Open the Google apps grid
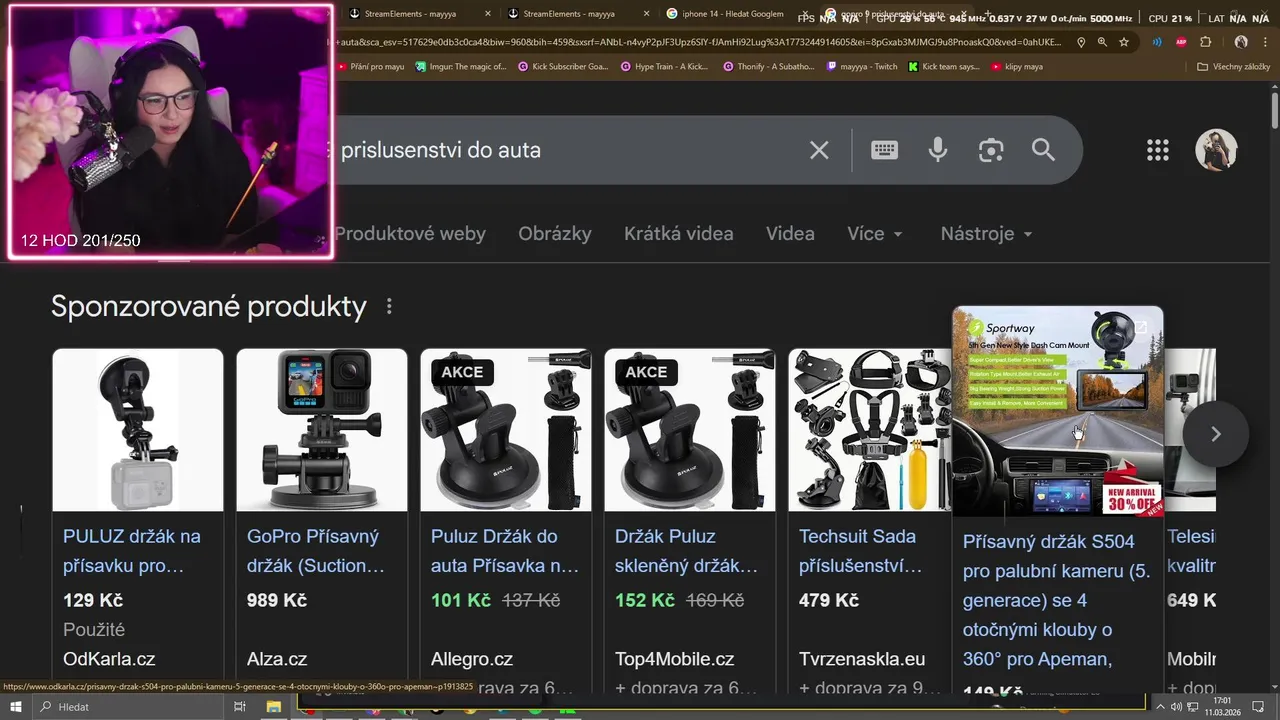This screenshot has width=1280, height=720. (1158, 150)
